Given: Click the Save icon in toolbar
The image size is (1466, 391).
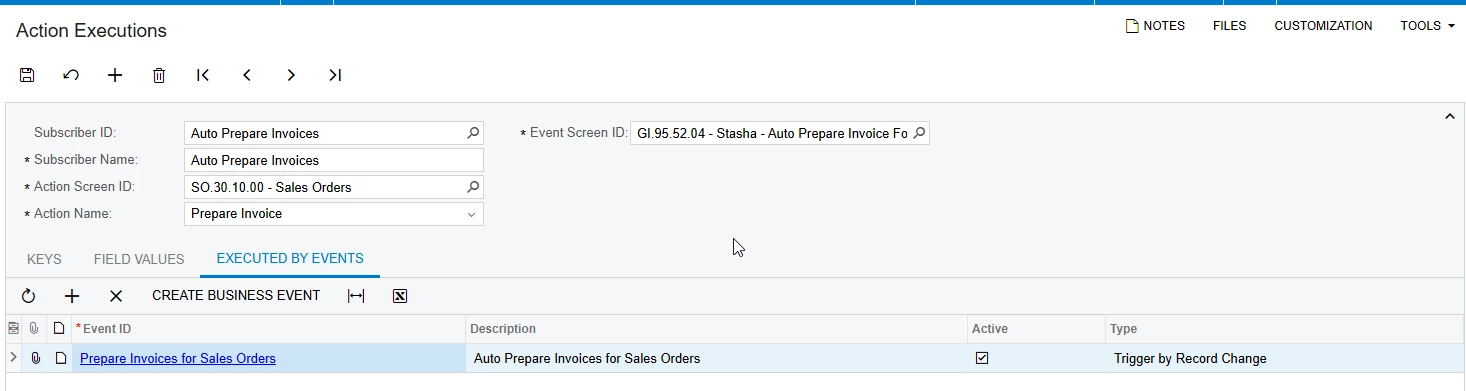Looking at the screenshot, I should [27, 75].
